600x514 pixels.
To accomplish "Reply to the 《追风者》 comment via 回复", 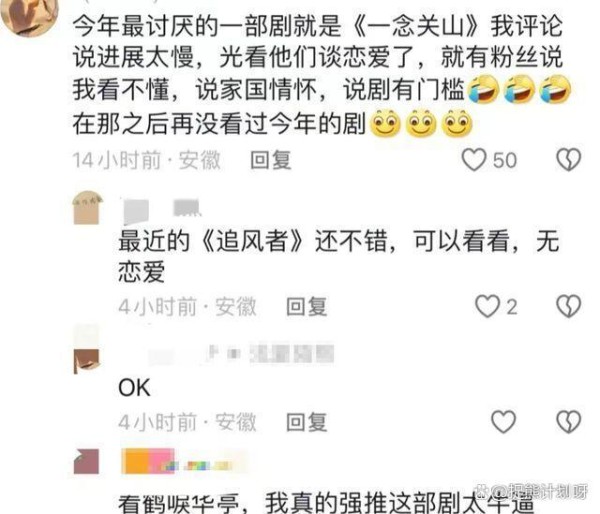I will [307, 307].
